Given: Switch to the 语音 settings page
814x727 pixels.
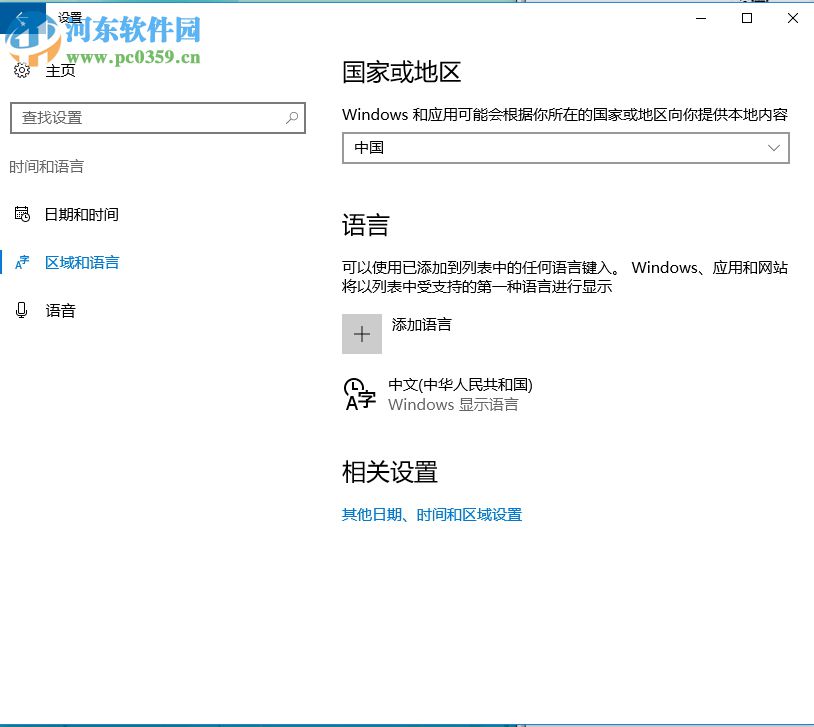Looking at the screenshot, I should tap(60, 310).
